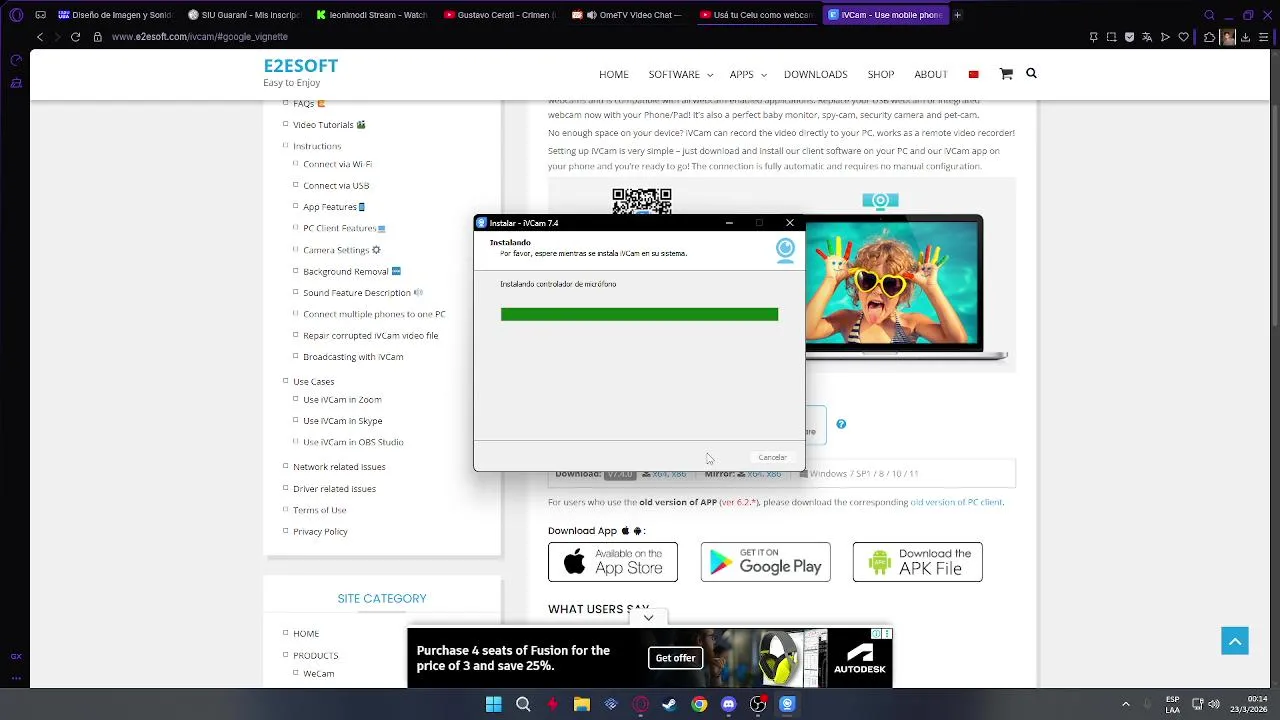Open File Explorer from taskbar

582,704
